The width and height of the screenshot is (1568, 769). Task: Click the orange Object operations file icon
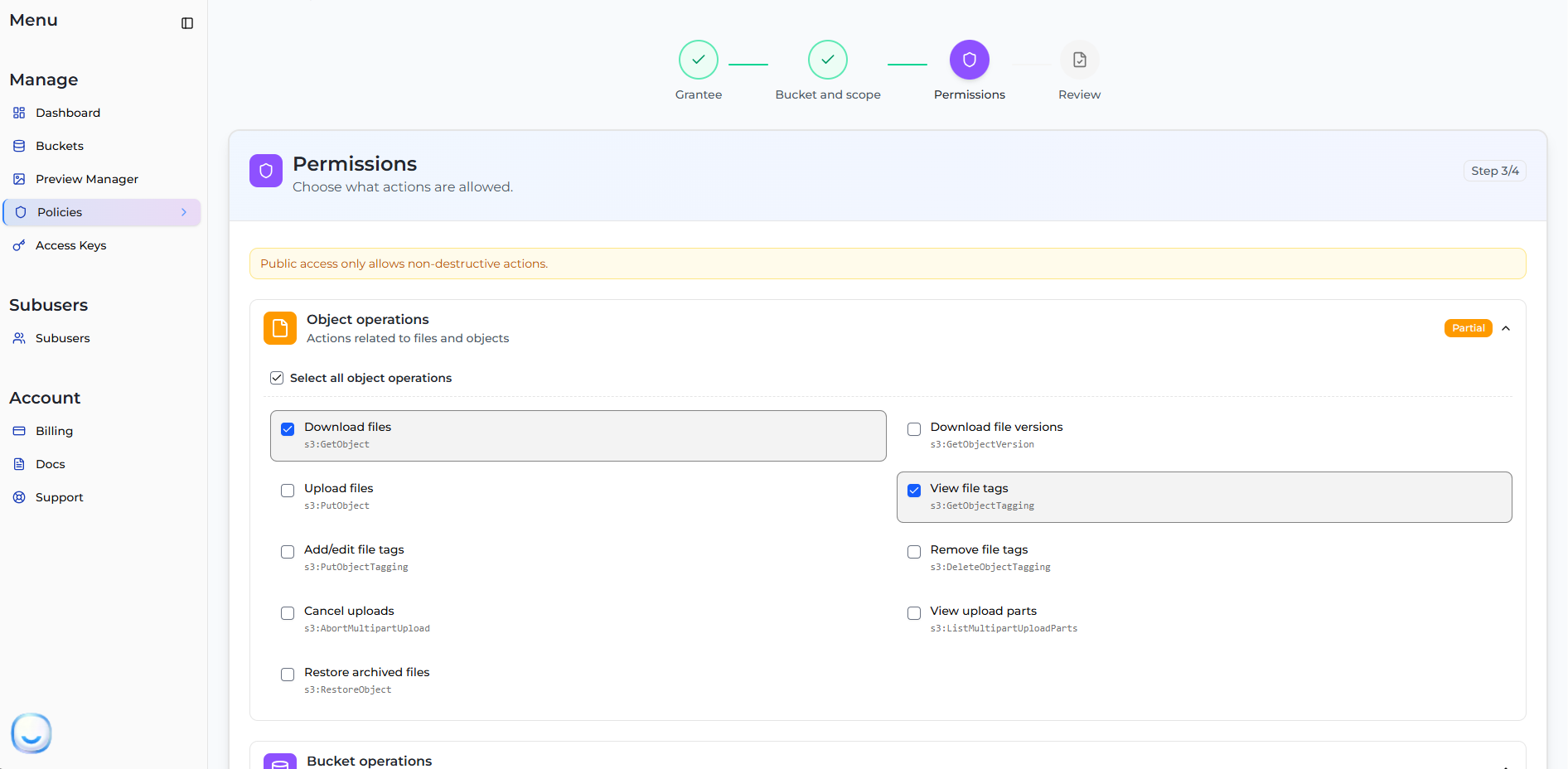280,328
